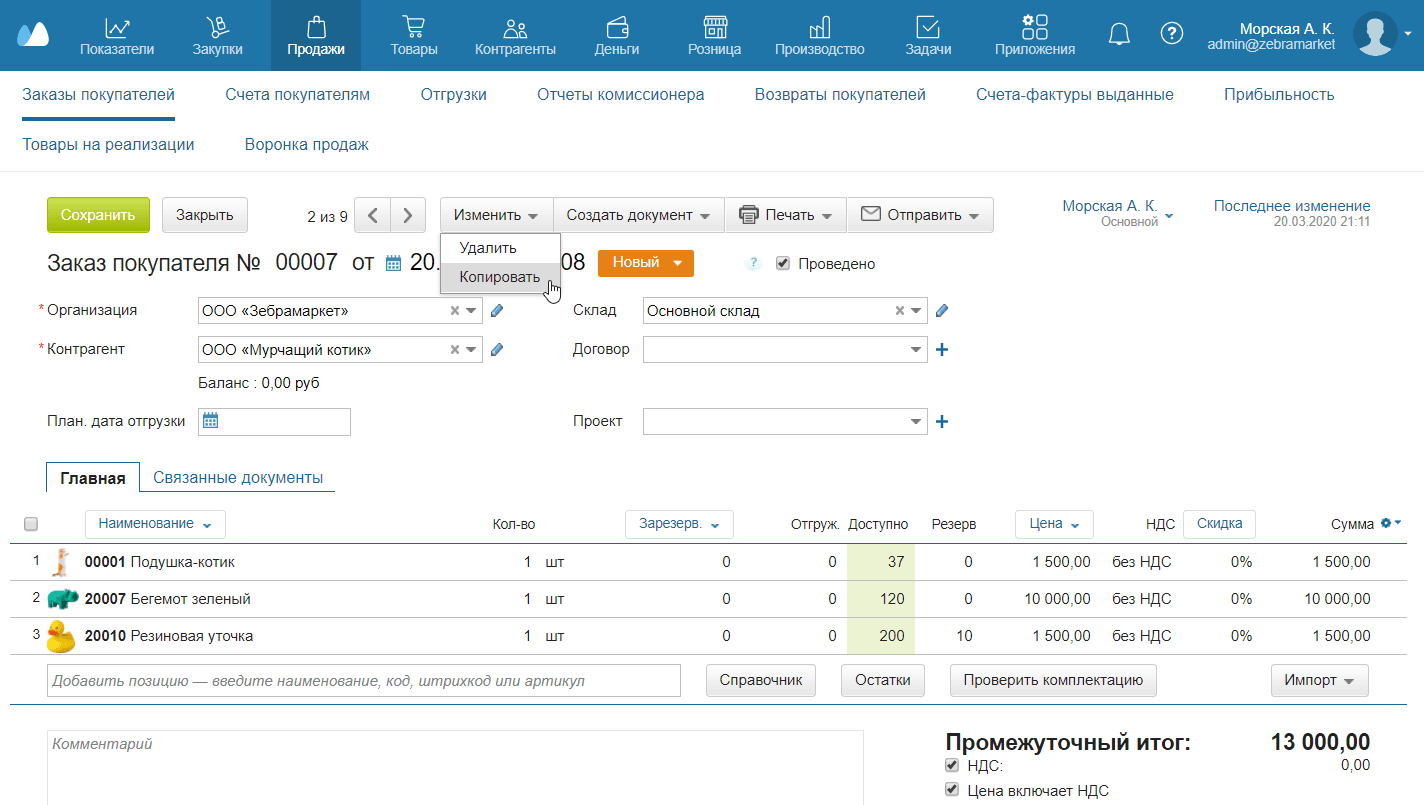Open calendar icon for План. дата отгрузки

[x=210, y=422]
